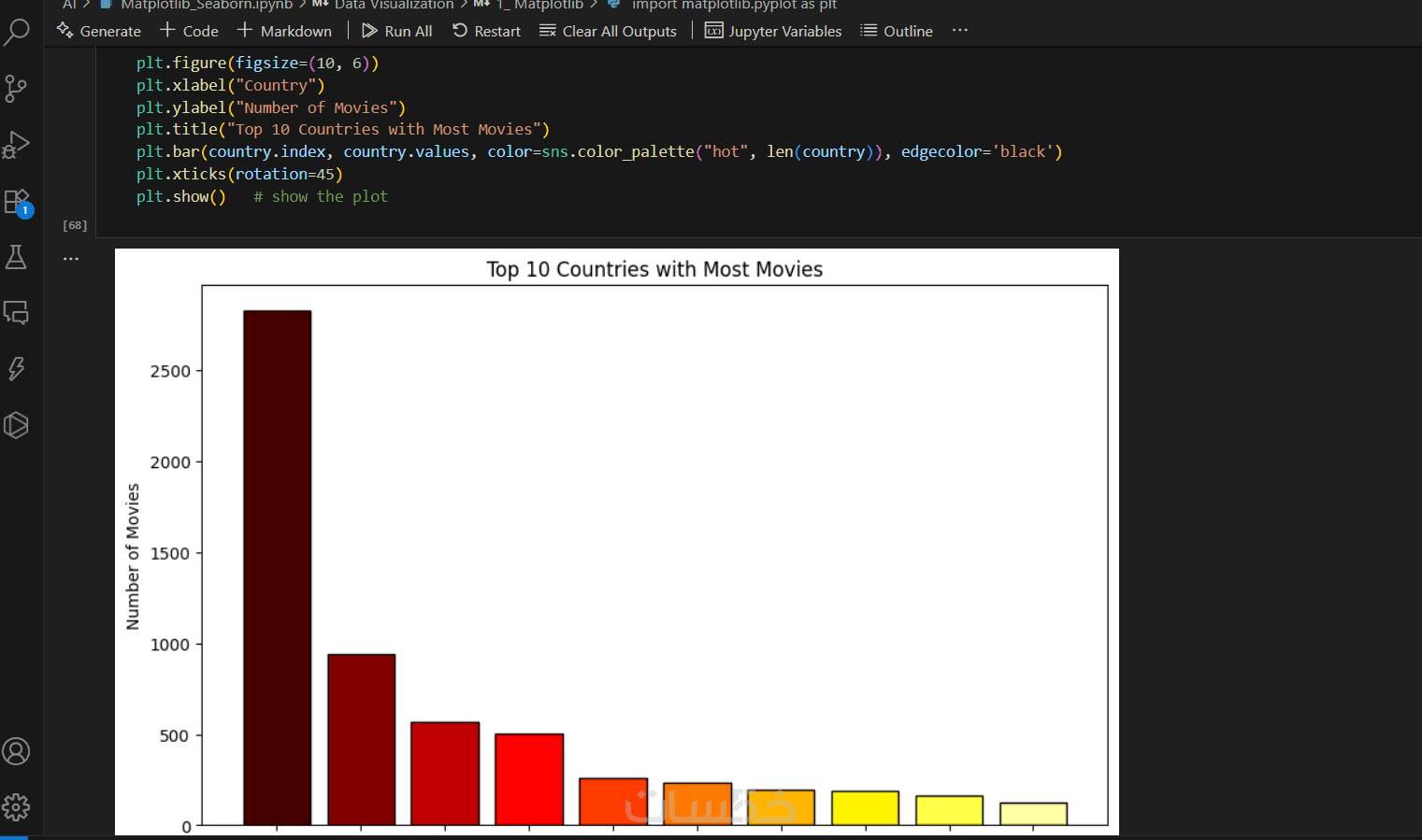Open the cell output actions ellipsis
The image size is (1422, 840).
[71, 259]
